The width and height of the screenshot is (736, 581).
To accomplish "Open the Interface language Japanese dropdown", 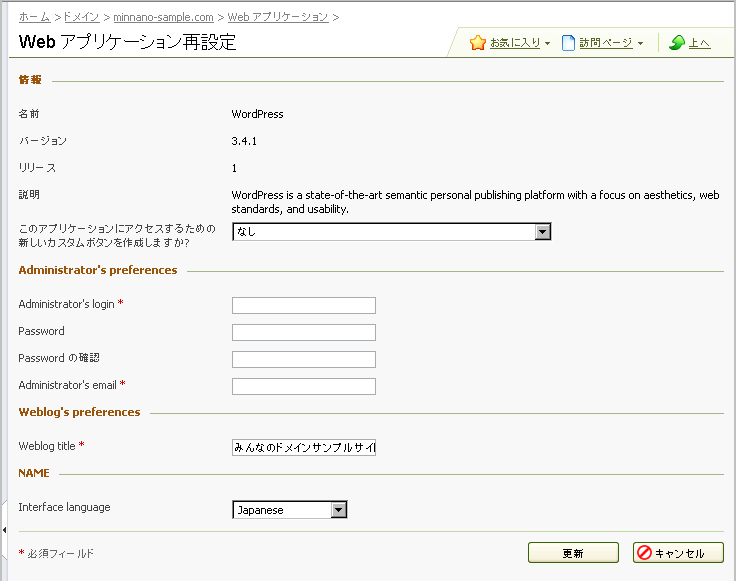I will coord(290,510).
